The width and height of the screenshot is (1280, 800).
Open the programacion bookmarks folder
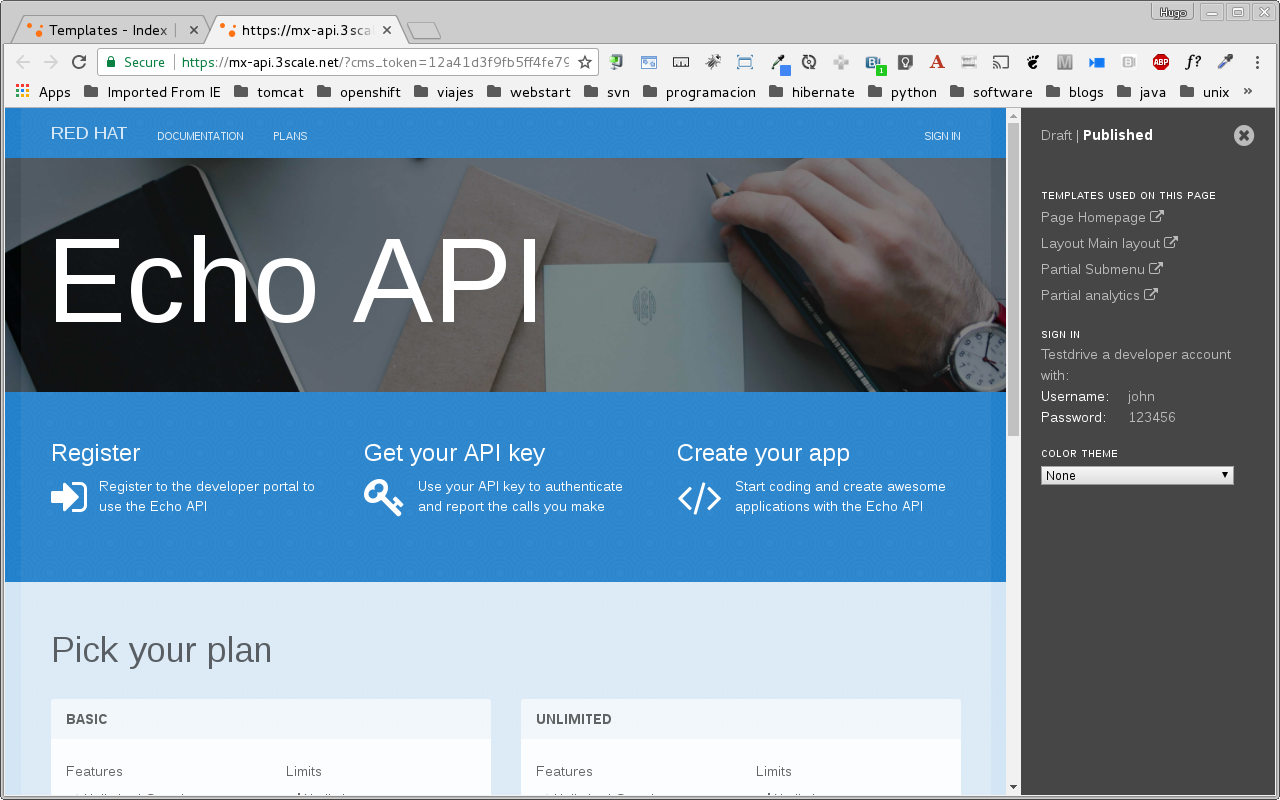coord(700,92)
